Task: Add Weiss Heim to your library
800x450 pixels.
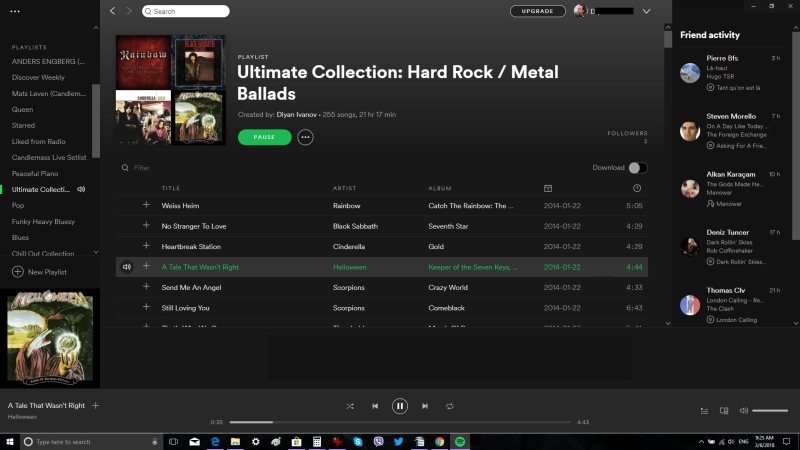Action: 146,205
